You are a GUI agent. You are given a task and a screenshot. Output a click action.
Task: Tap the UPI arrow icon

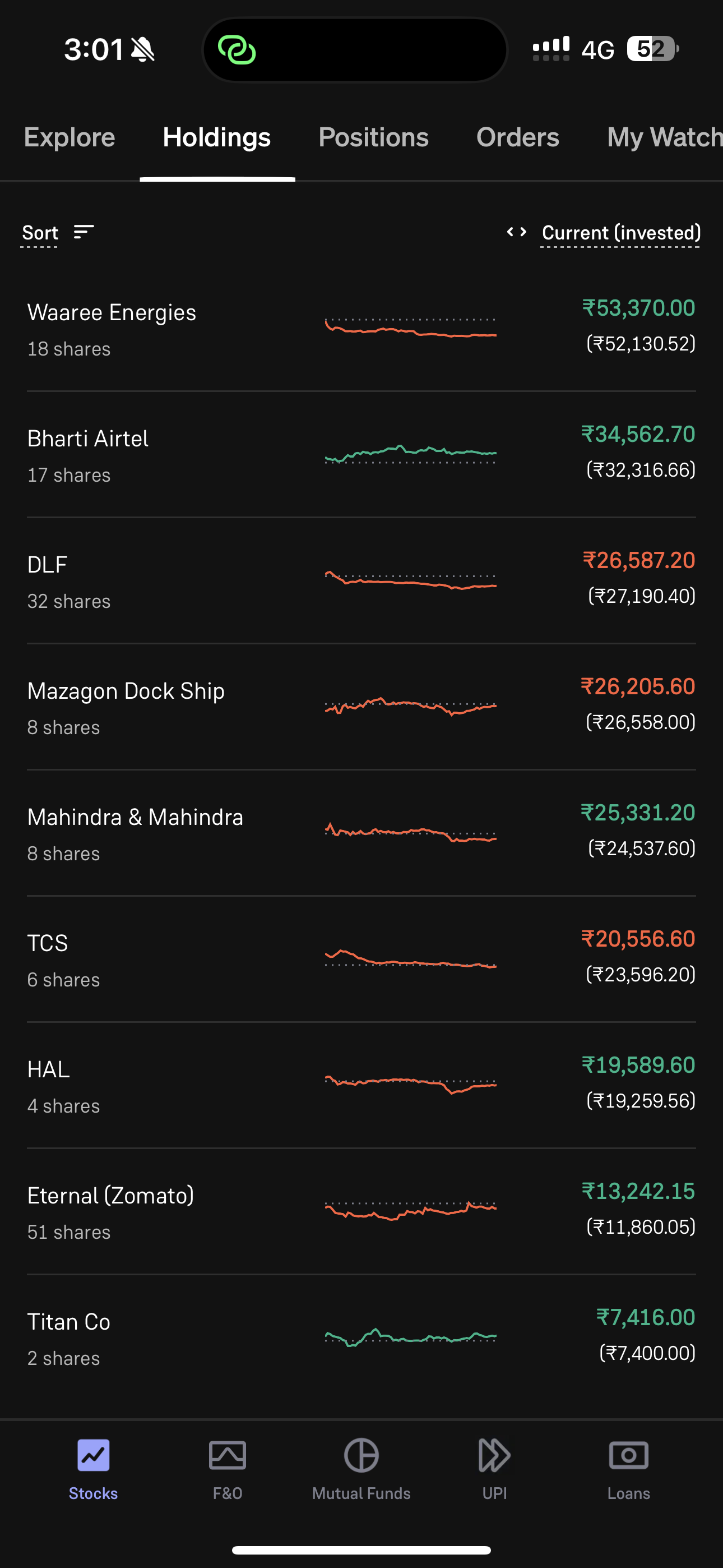(x=494, y=1456)
